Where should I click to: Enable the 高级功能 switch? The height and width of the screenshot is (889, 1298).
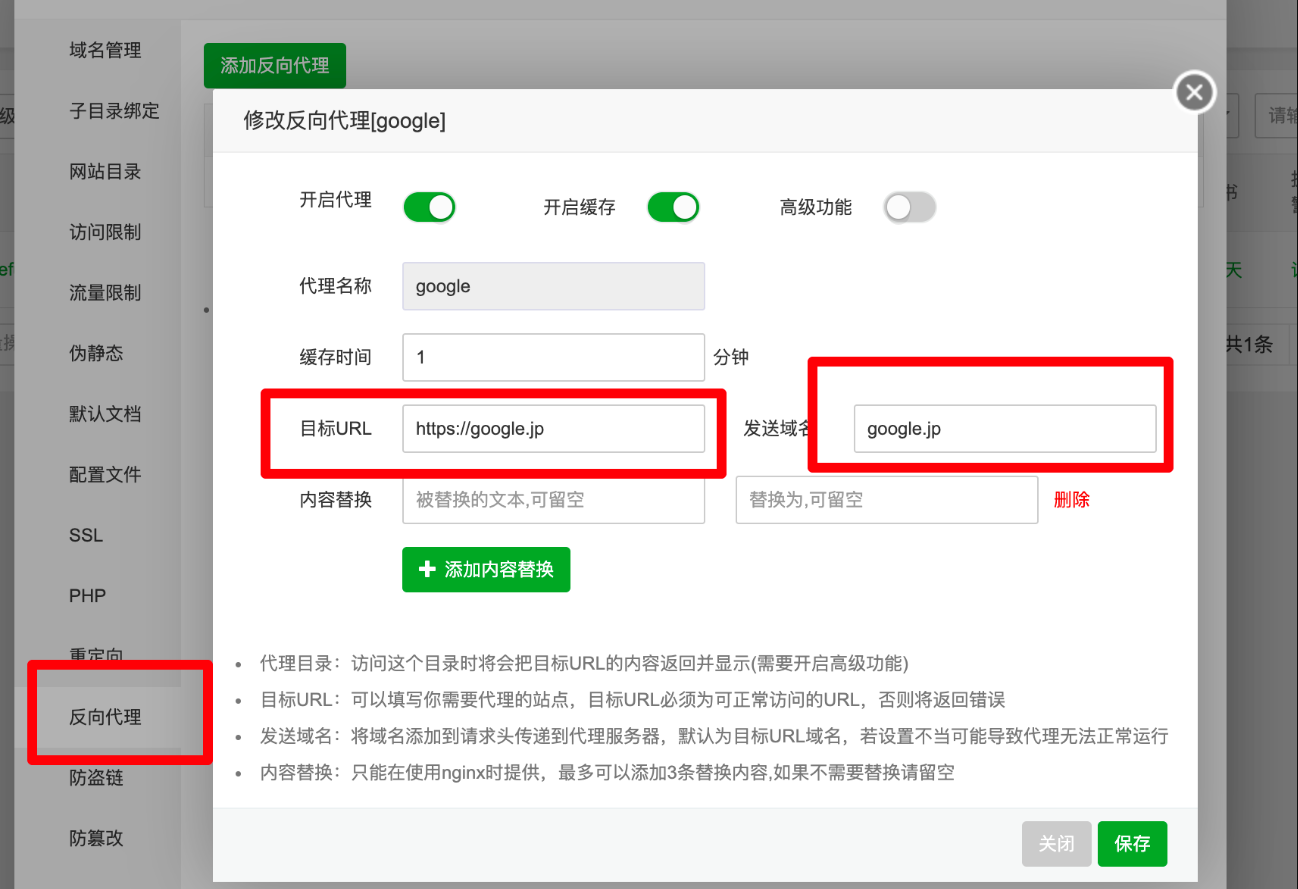pos(909,208)
